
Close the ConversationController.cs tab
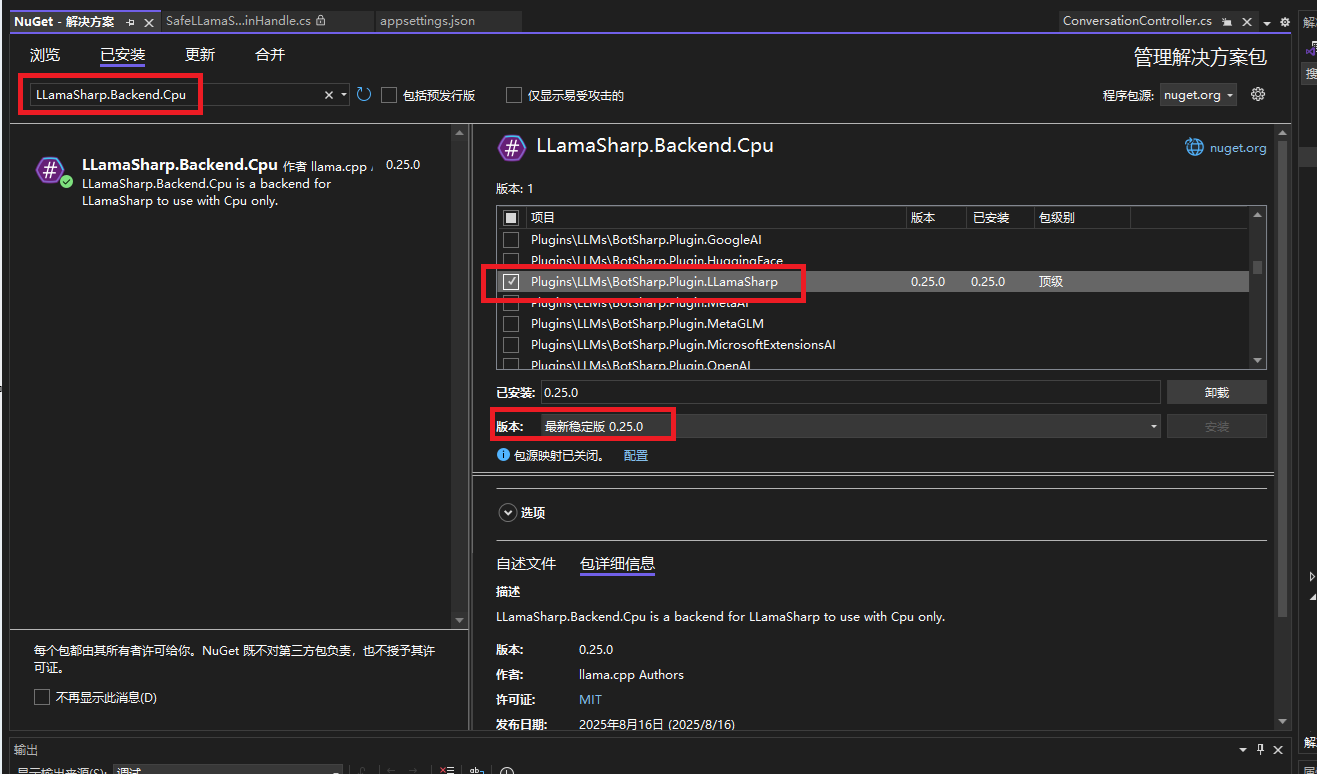1247,21
